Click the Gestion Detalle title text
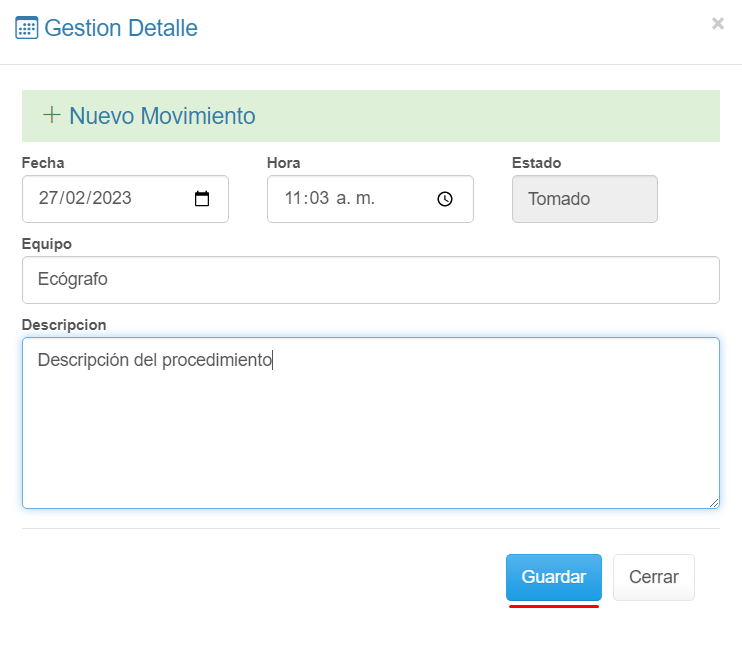742x649 pixels. coord(121,28)
